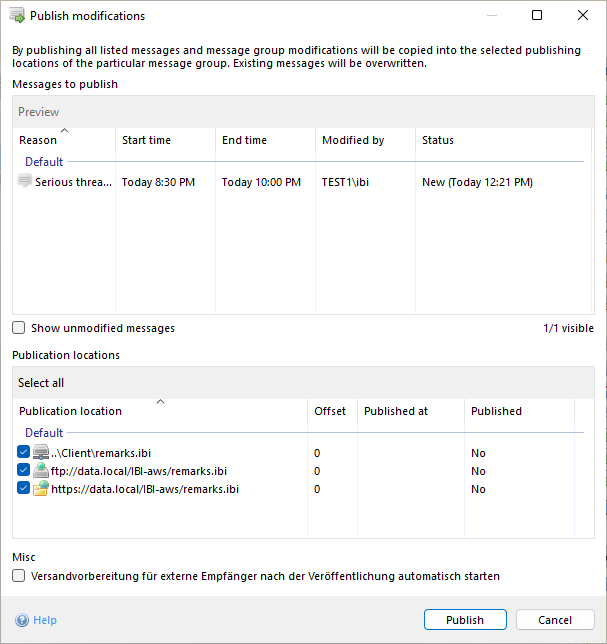Click the Preview toolbar item
The height and width of the screenshot is (644, 607).
39,112
